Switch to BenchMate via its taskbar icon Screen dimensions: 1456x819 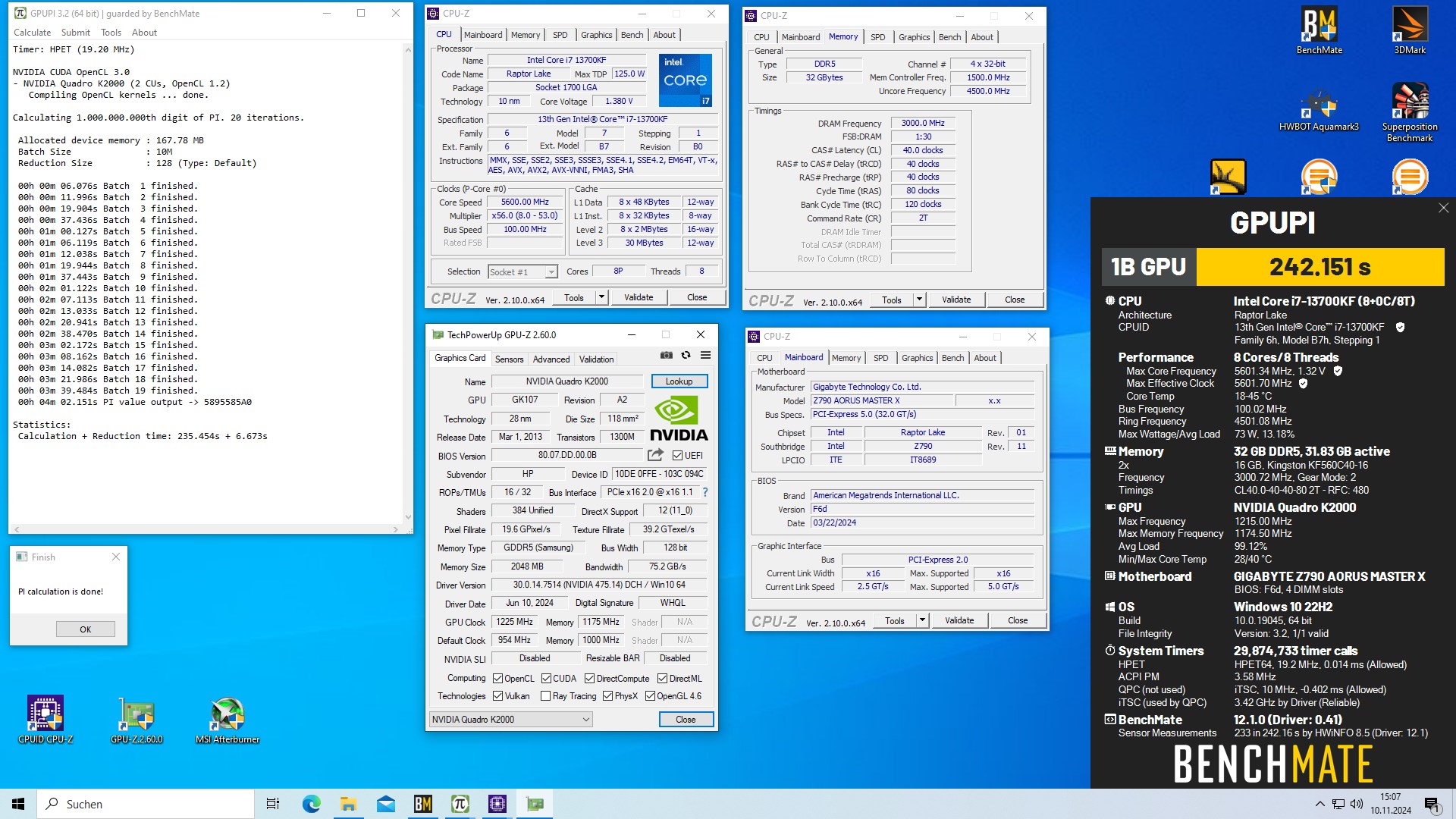point(423,804)
